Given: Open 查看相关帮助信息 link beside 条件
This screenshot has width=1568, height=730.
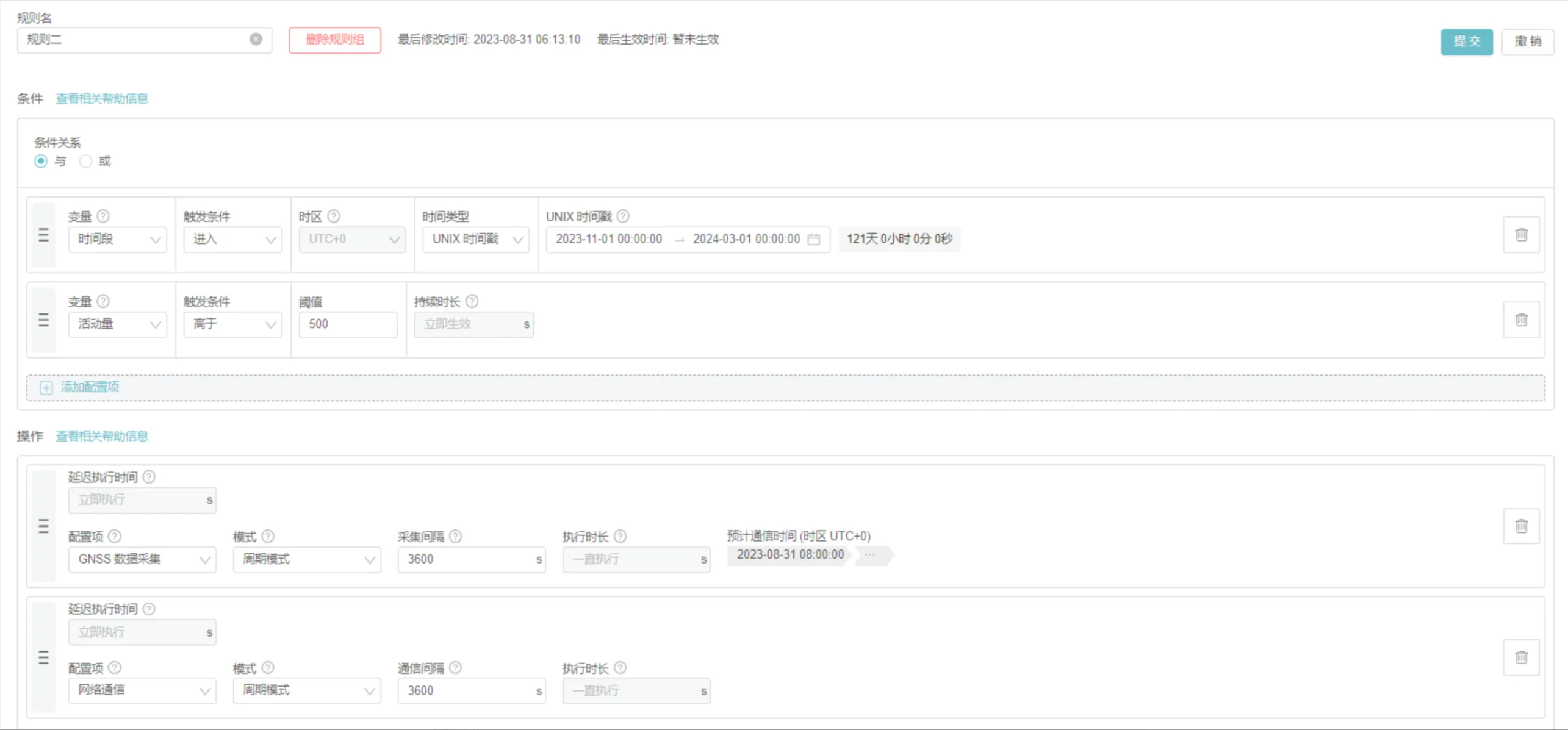Looking at the screenshot, I should (x=102, y=99).
